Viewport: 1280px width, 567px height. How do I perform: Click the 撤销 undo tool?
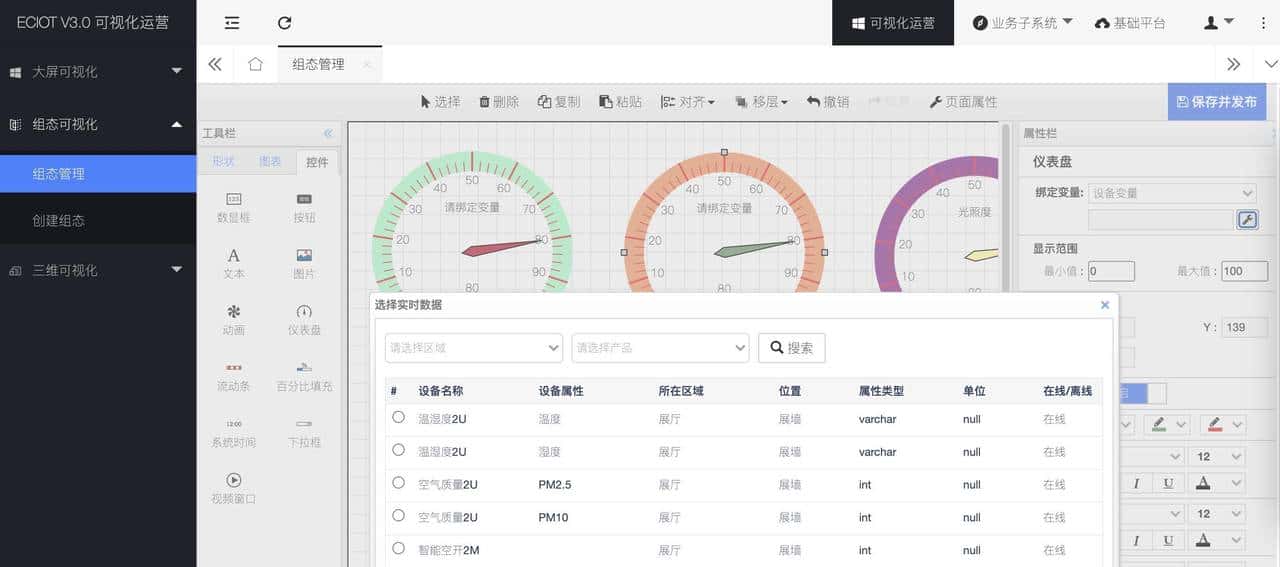(828, 102)
